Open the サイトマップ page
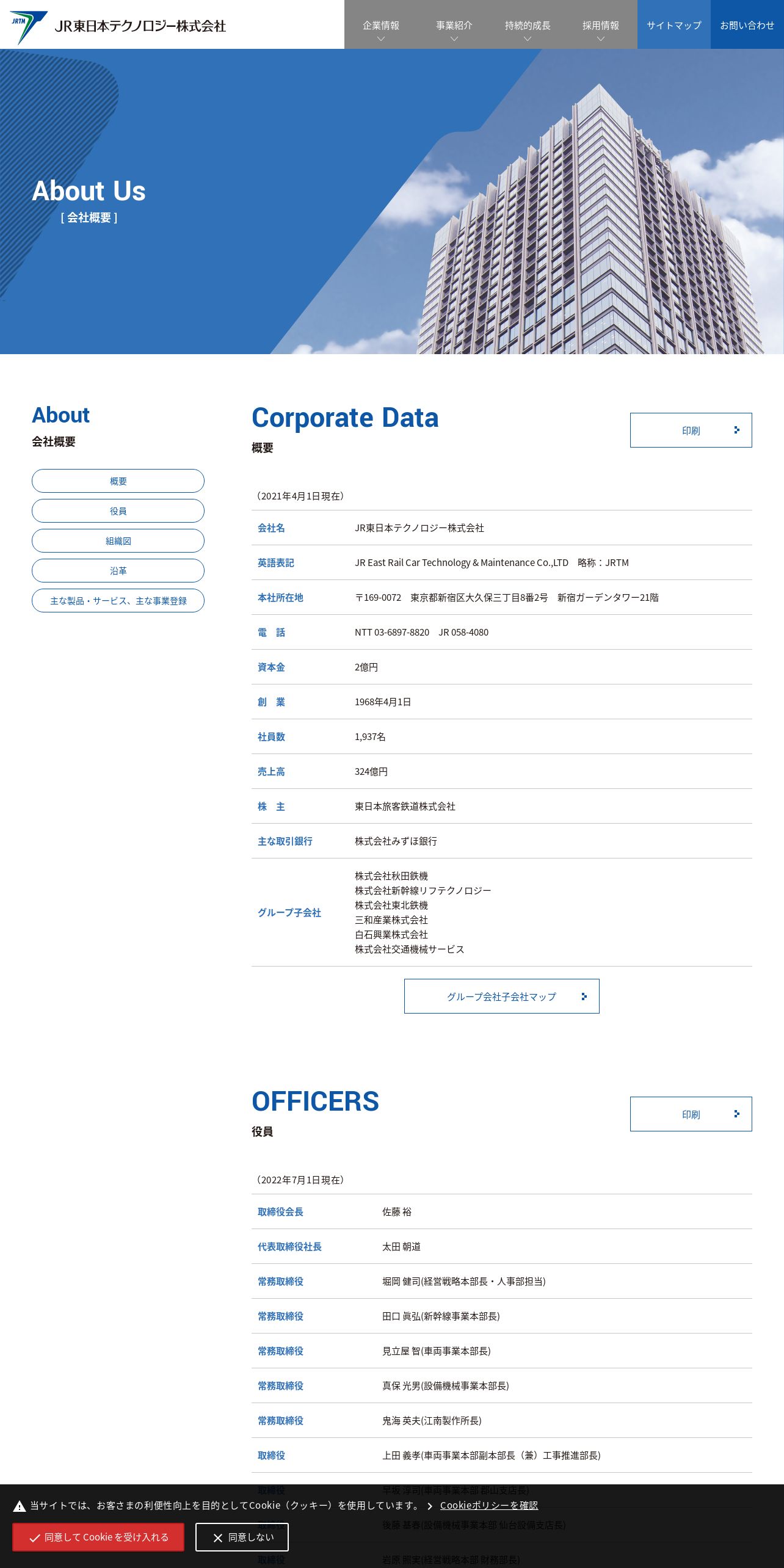 674,25
